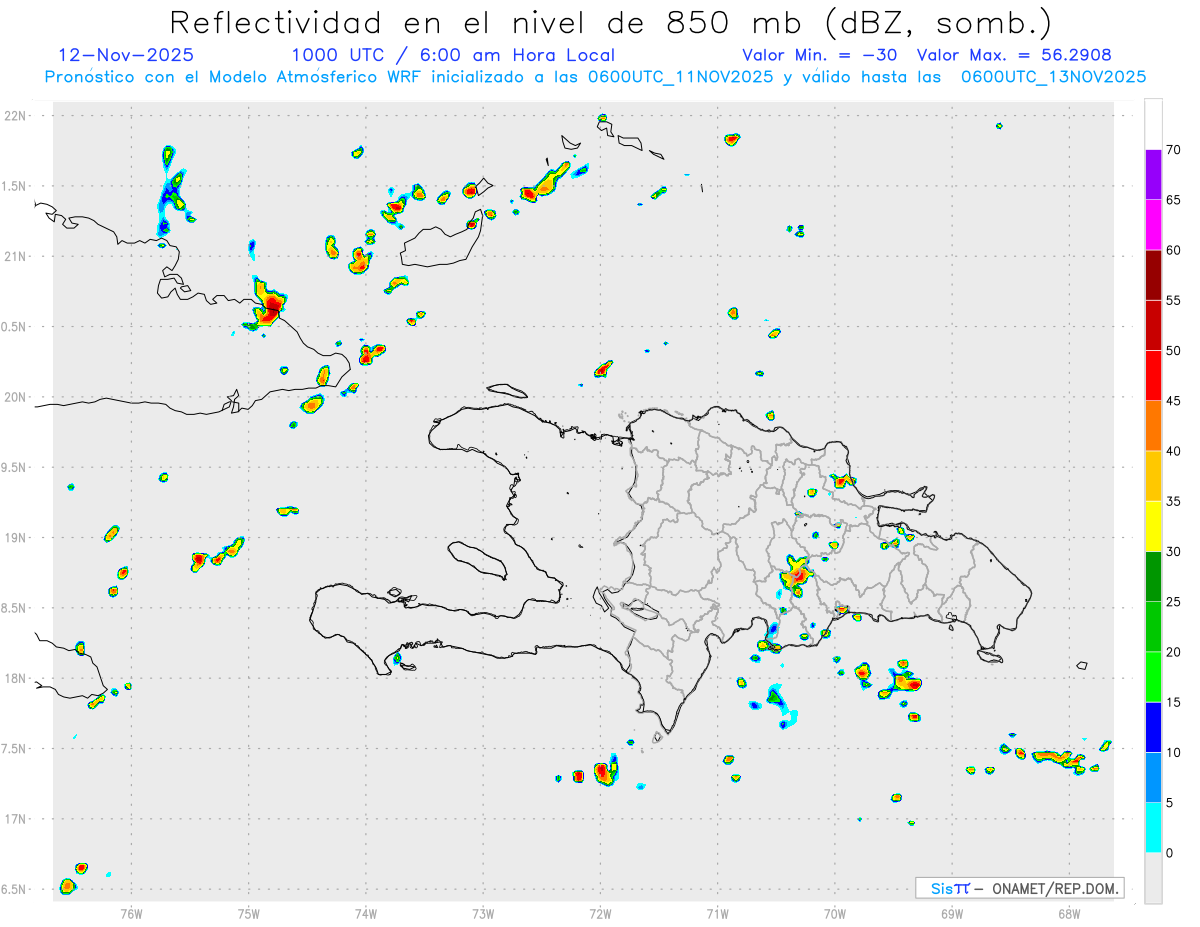Click the colorbar tick label "35"
Screen dimensions: 1200x927
click(1173, 501)
